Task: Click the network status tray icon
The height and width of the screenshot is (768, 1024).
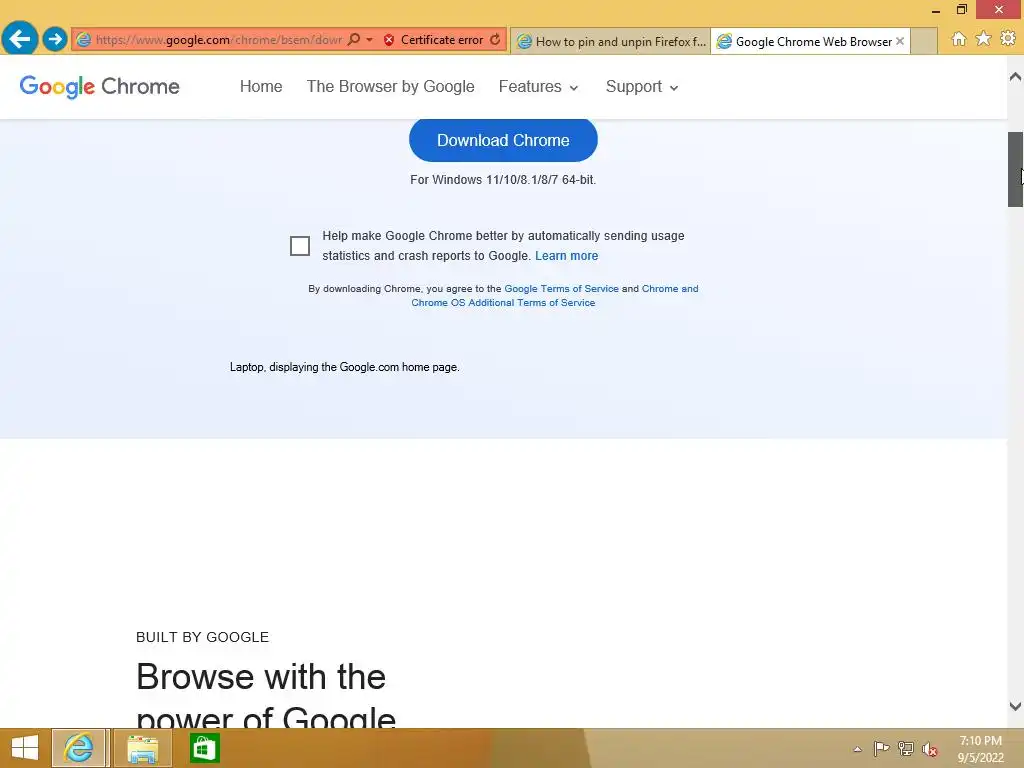Action: point(906,748)
